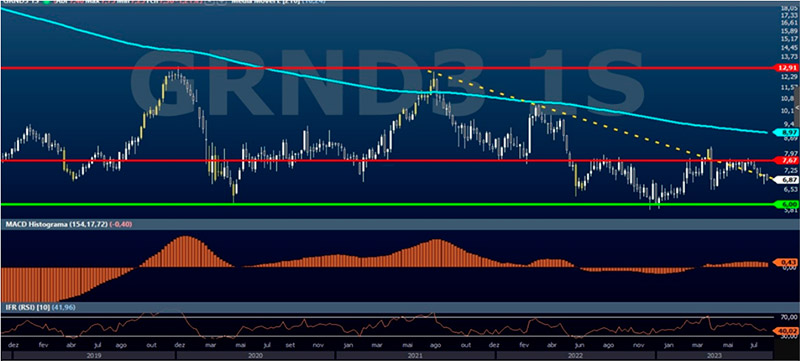
Task: Select the 2019 year segment on timeline
Action: [x=94, y=354]
